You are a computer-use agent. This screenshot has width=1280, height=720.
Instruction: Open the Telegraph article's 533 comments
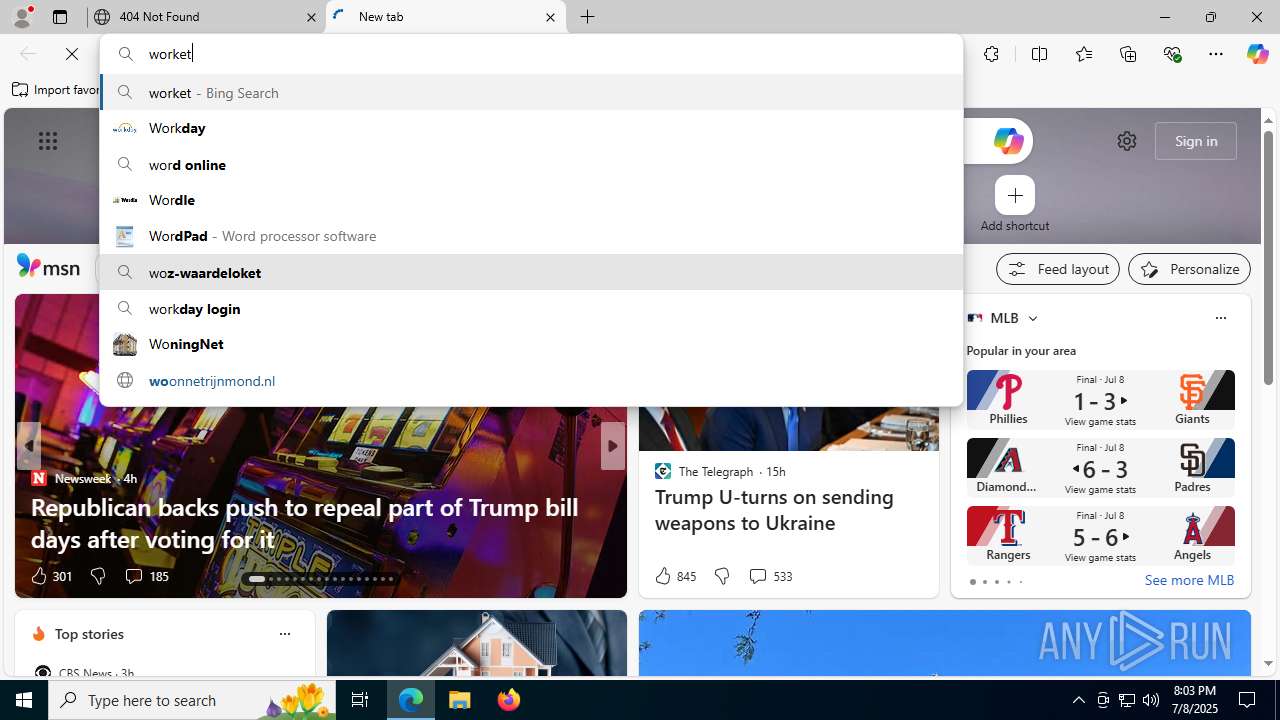[x=770, y=576]
